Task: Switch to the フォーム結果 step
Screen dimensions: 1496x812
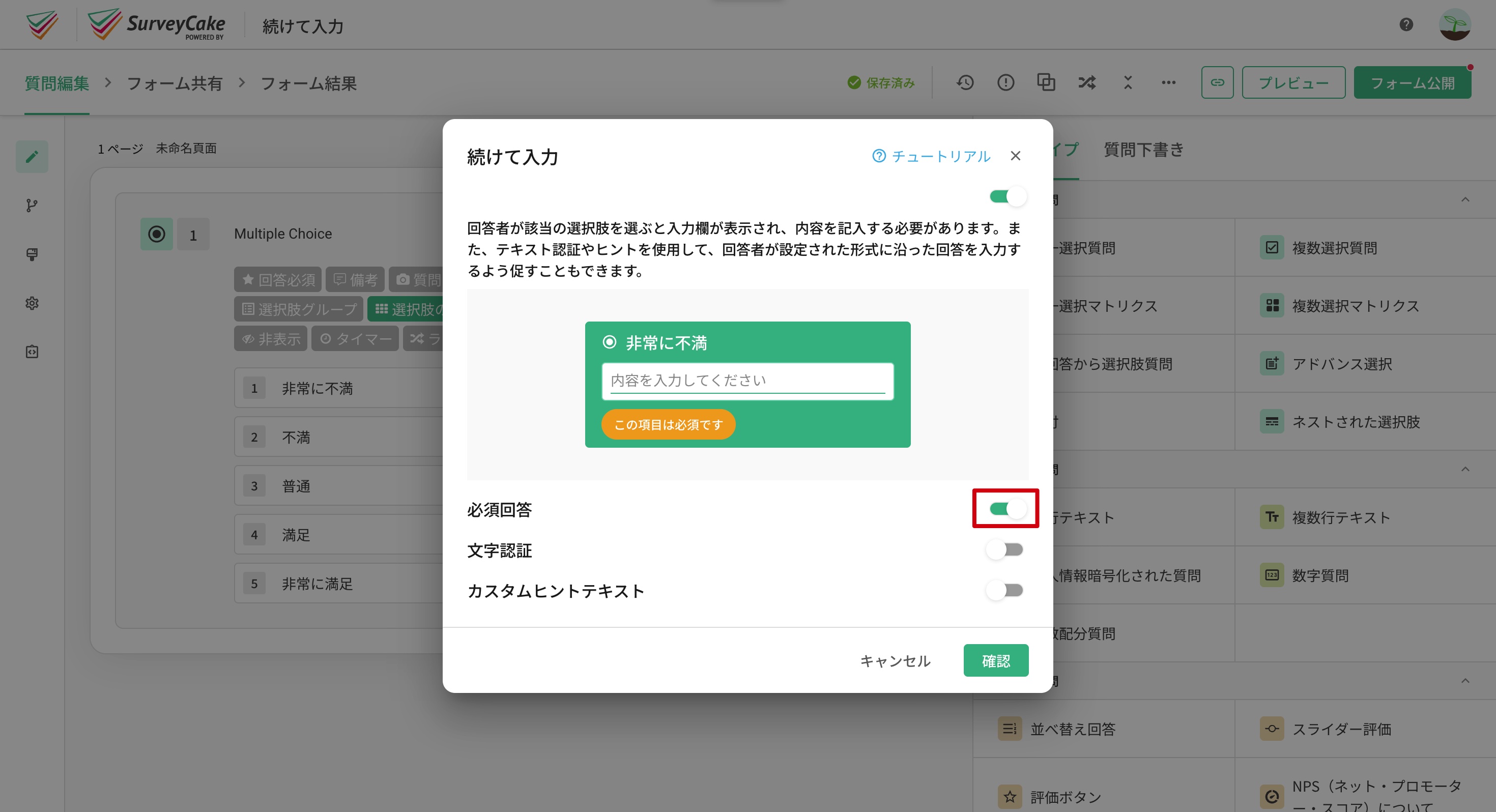Action: 308,83
